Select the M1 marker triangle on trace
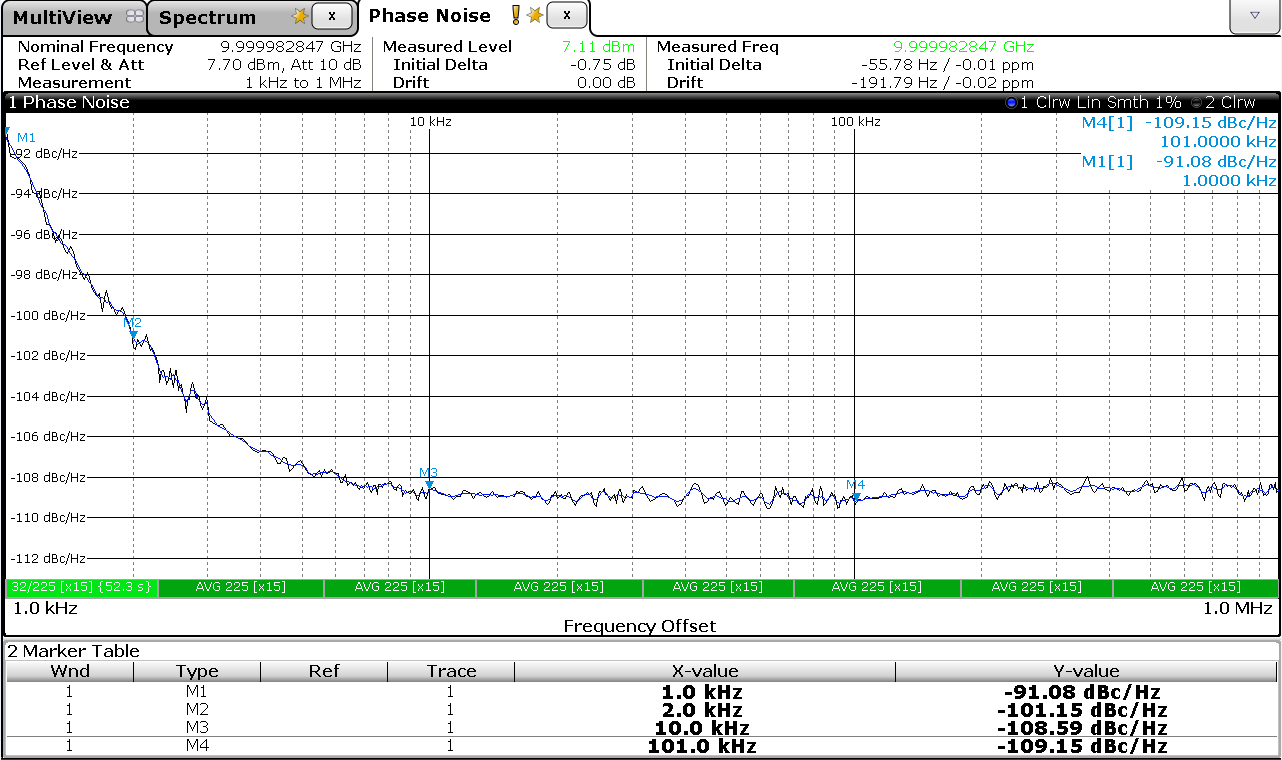The width and height of the screenshot is (1282, 760). click(x=8, y=132)
